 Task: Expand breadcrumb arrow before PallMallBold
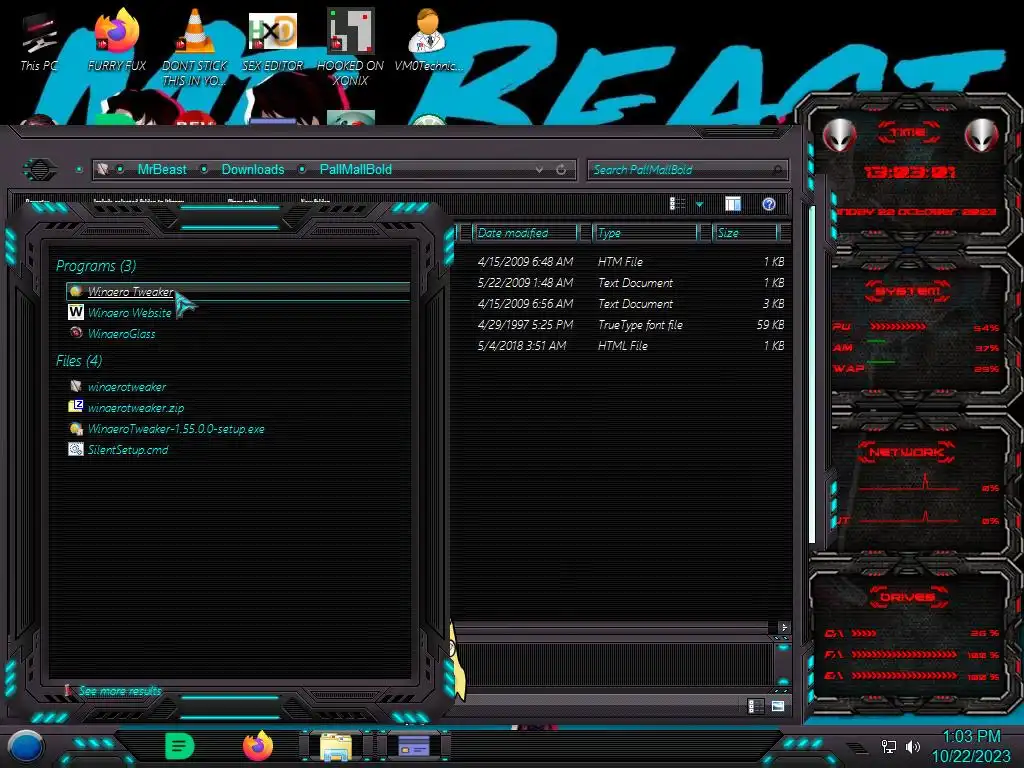coord(302,170)
